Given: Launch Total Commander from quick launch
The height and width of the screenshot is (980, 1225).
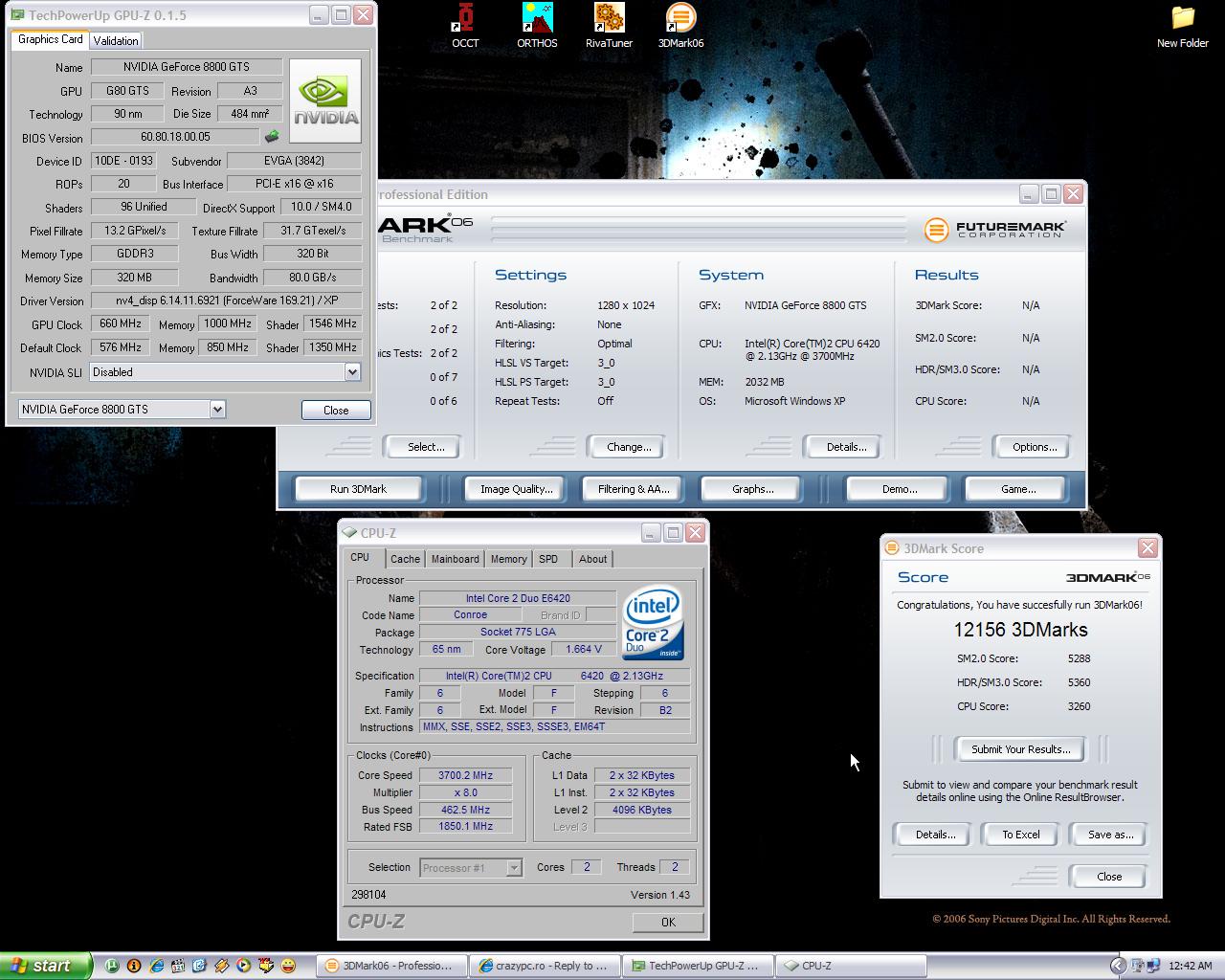Looking at the screenshot, I should [266, 966].
